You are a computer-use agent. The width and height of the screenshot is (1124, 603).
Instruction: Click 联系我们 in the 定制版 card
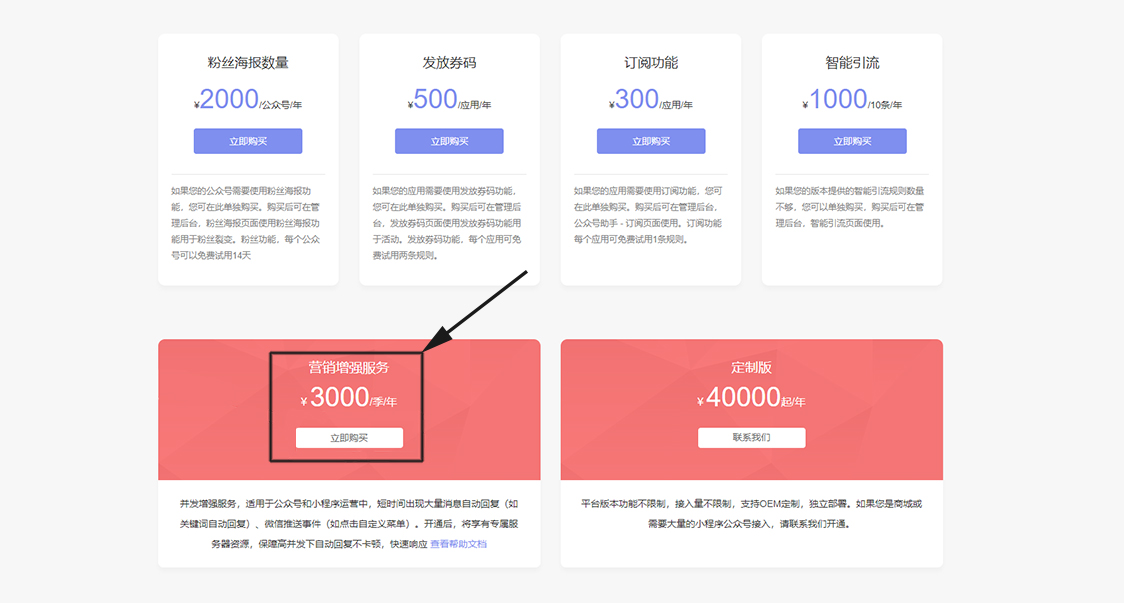click(x=752, y=437)
